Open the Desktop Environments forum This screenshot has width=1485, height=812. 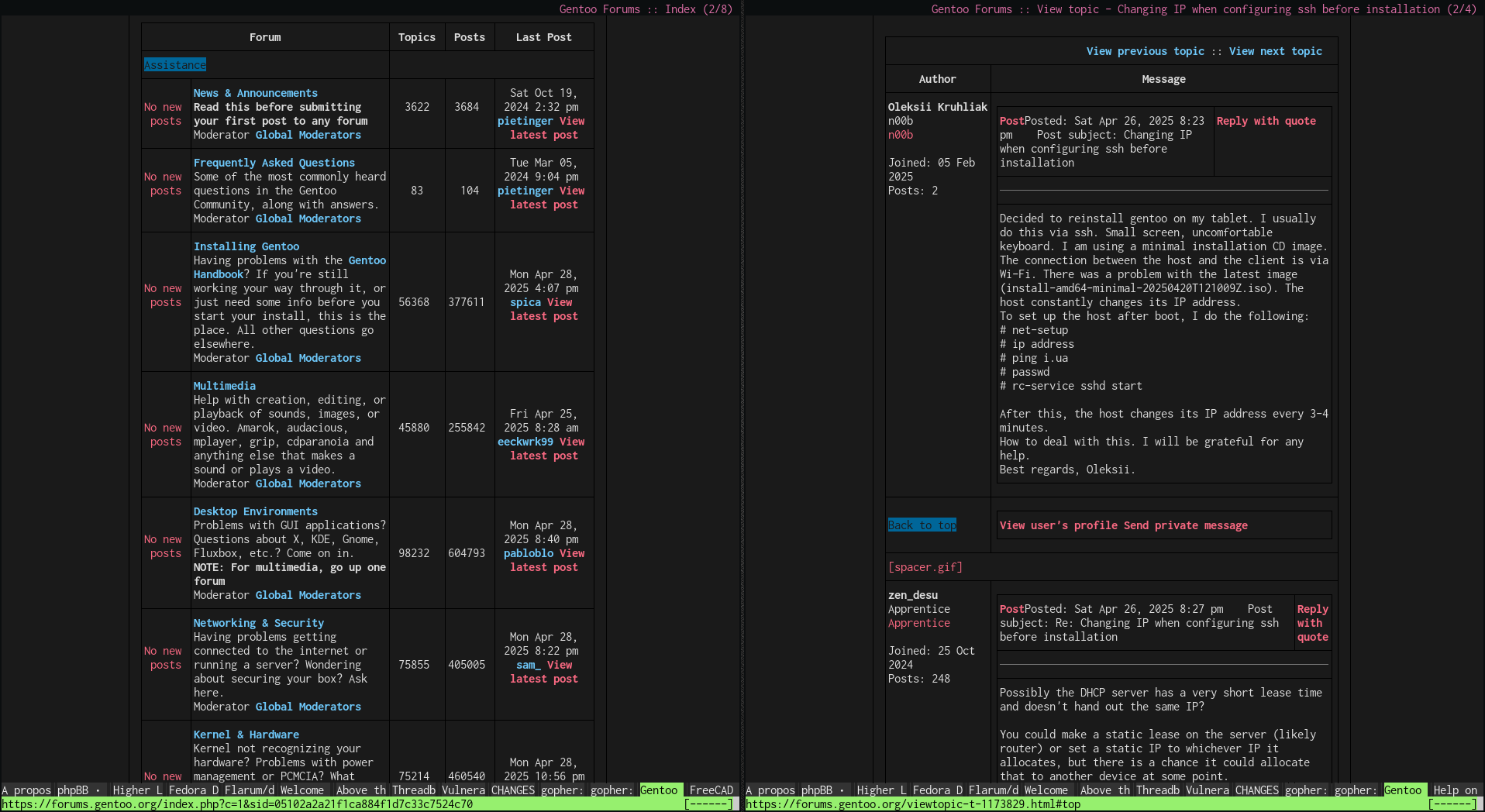(255, 511)
